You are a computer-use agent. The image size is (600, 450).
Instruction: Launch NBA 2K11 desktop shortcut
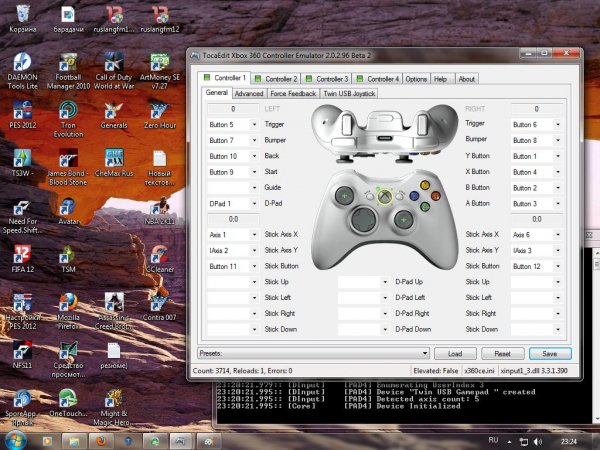[x=160, y=211]
